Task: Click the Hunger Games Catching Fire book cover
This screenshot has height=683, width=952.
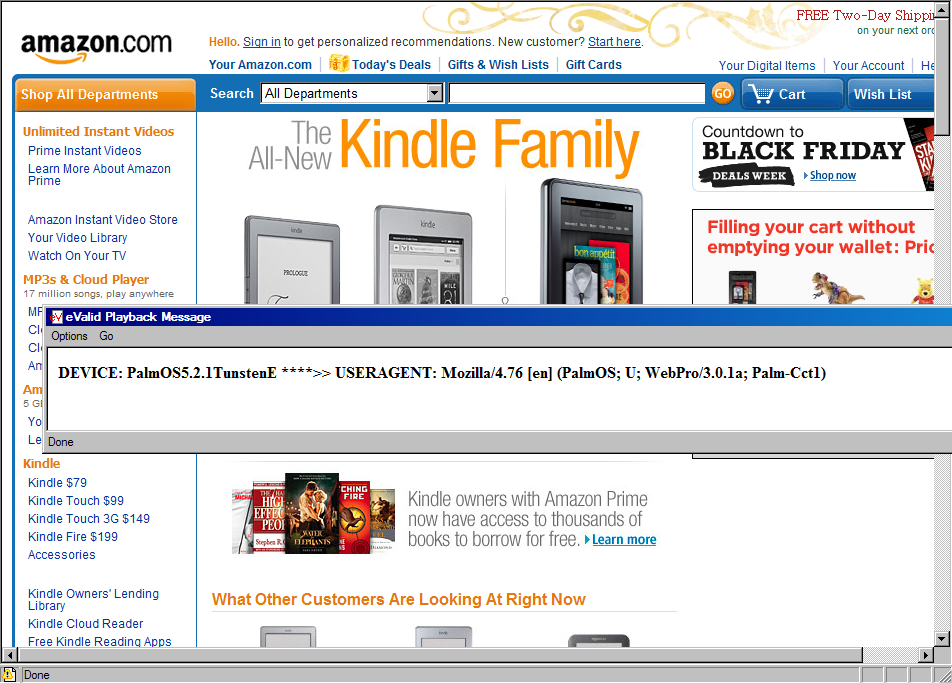Action: coord(354,516)
